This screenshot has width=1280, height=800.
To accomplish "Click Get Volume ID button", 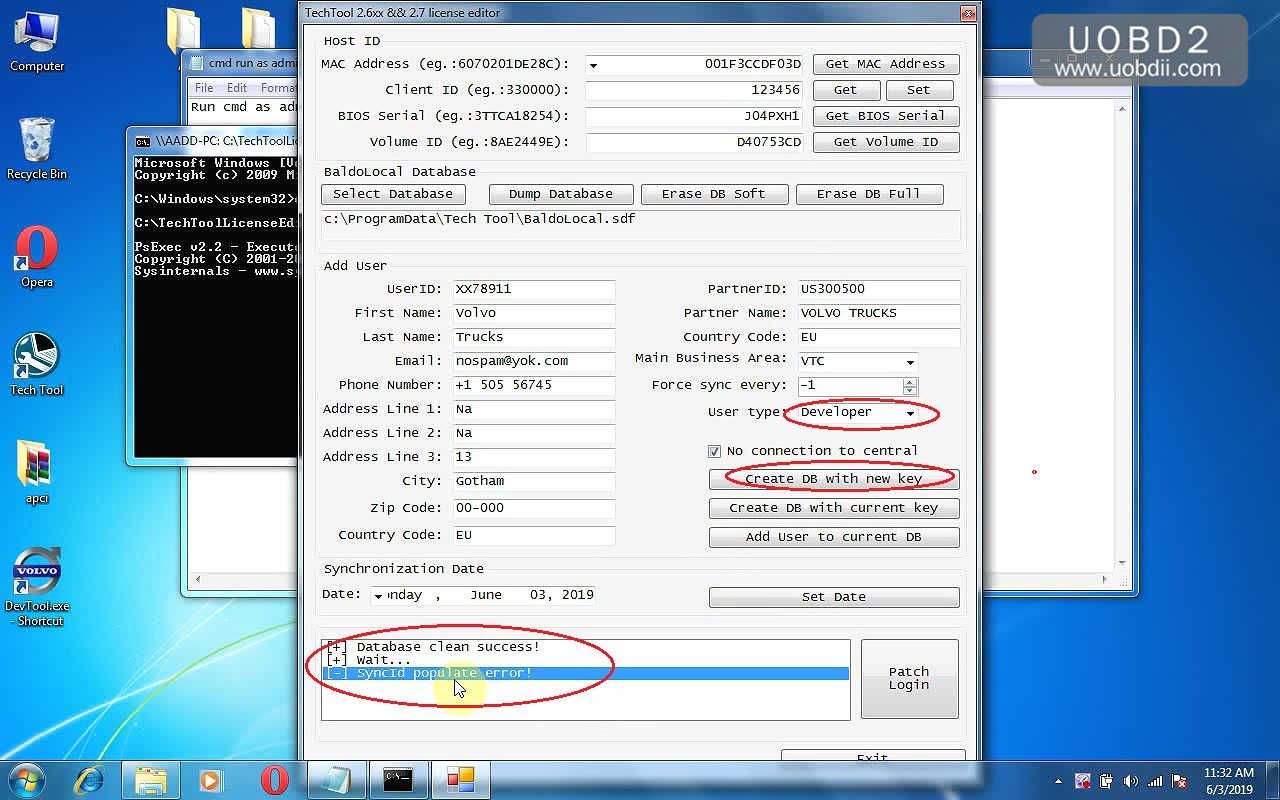I will click(x=886, y=142).
